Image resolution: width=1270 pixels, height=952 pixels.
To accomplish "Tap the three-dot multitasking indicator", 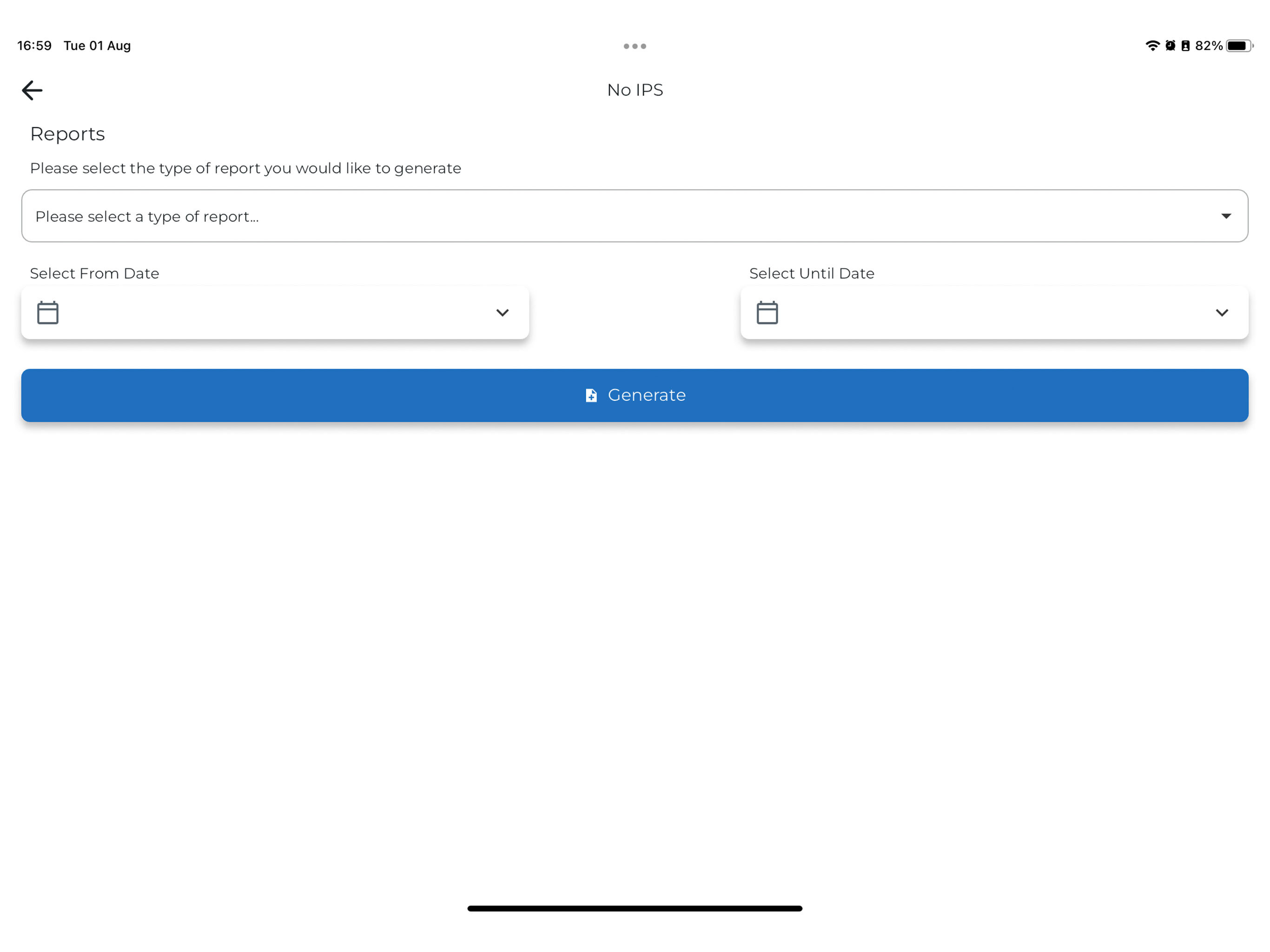I will [635, 46].
